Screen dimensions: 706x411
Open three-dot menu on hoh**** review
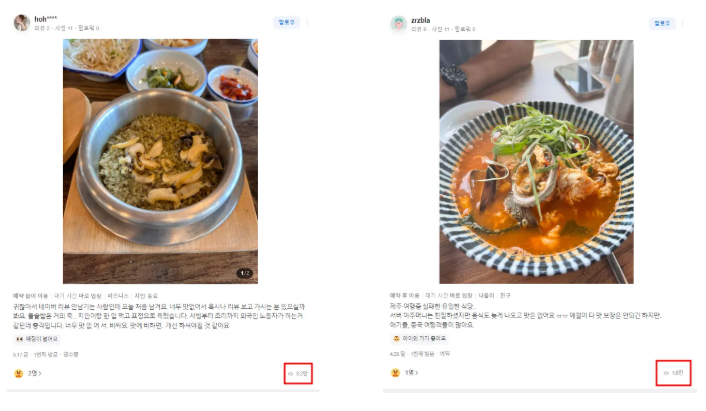coord(308,23)
